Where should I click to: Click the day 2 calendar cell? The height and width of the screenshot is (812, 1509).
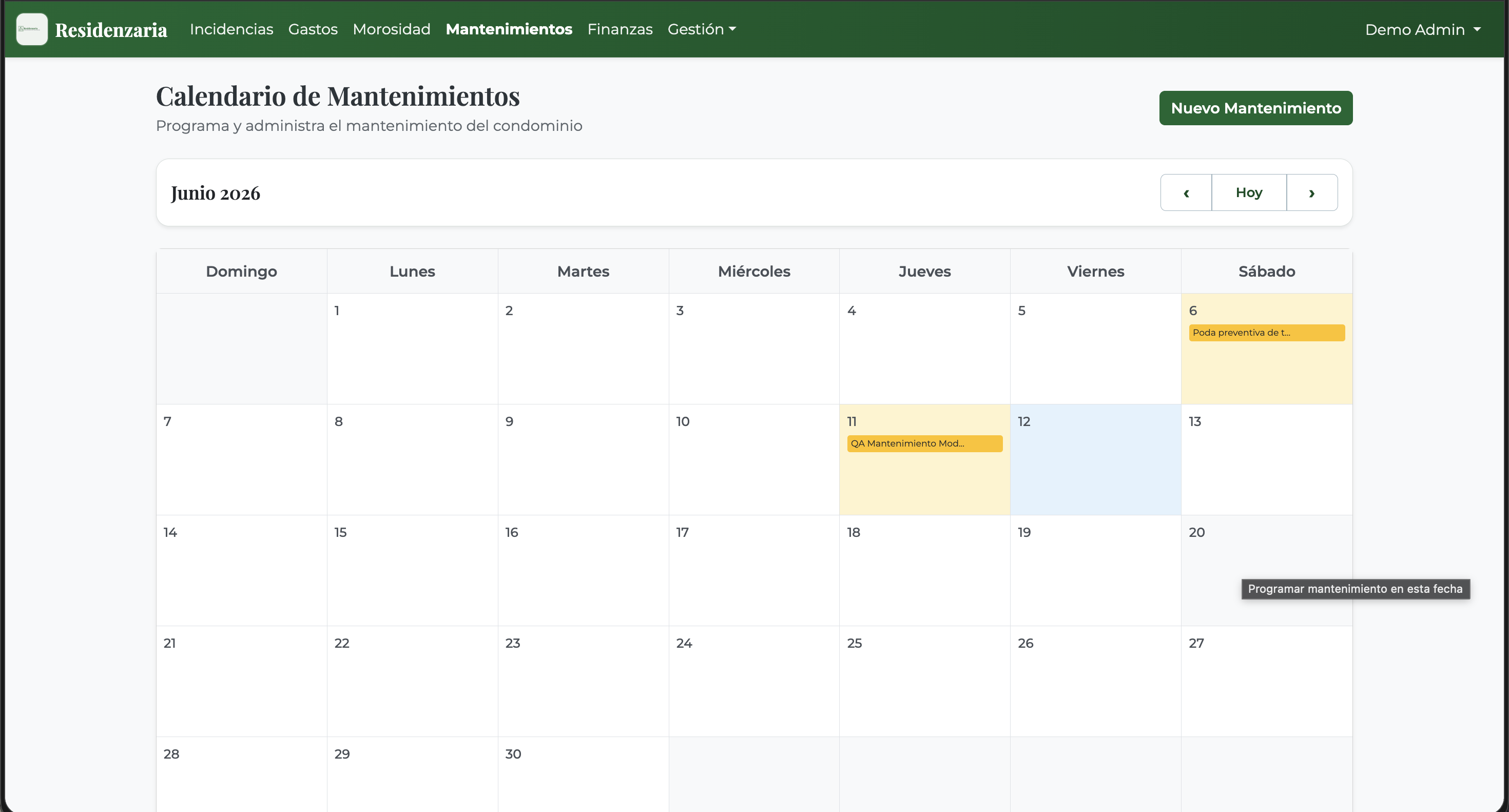pos(584,349)
